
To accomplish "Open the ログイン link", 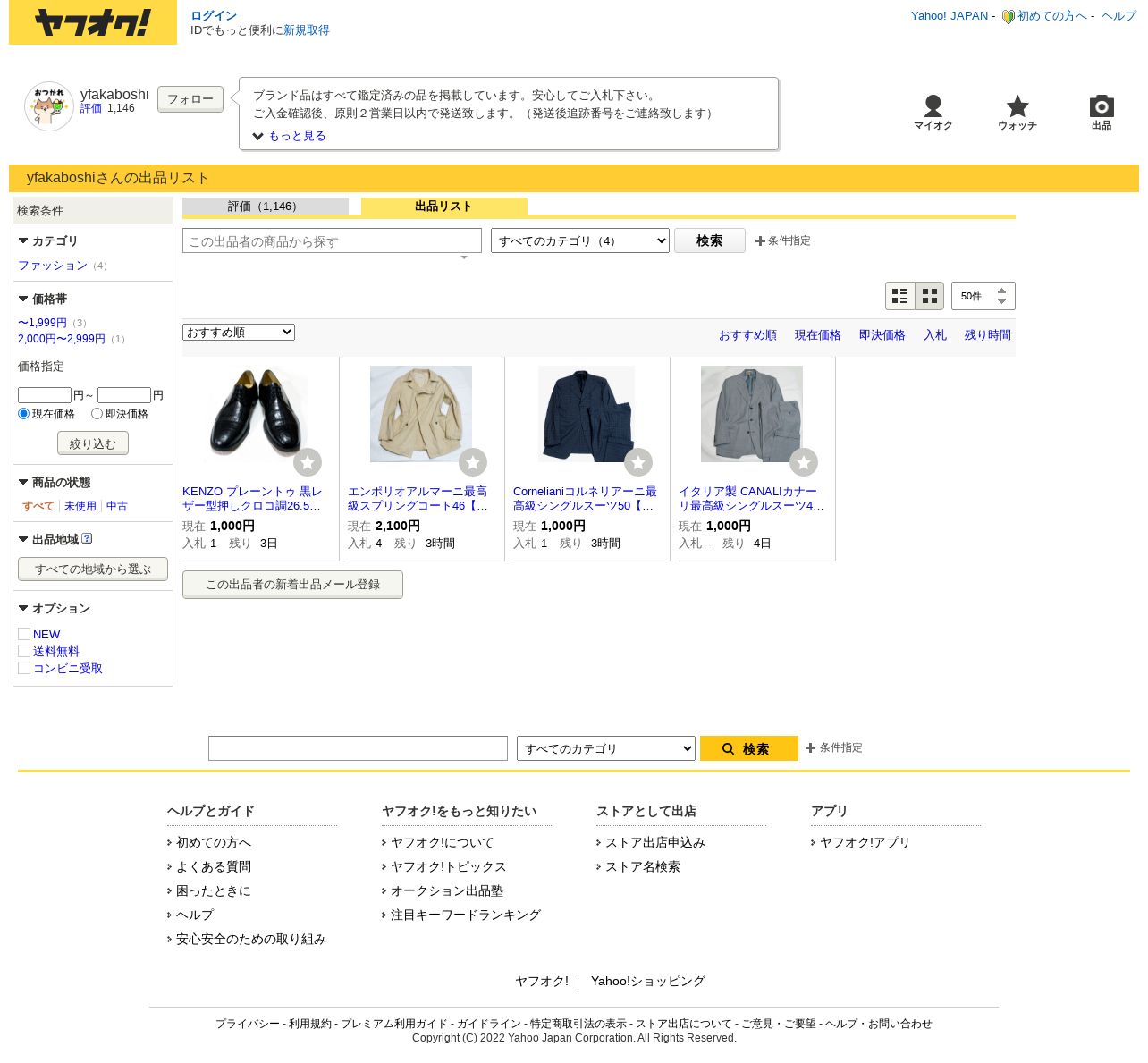I will pos(214,16).
